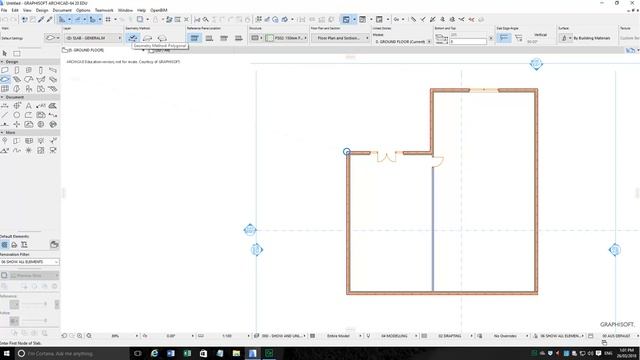Open the 04 MODELLING pen set button

tap(394, 336)
